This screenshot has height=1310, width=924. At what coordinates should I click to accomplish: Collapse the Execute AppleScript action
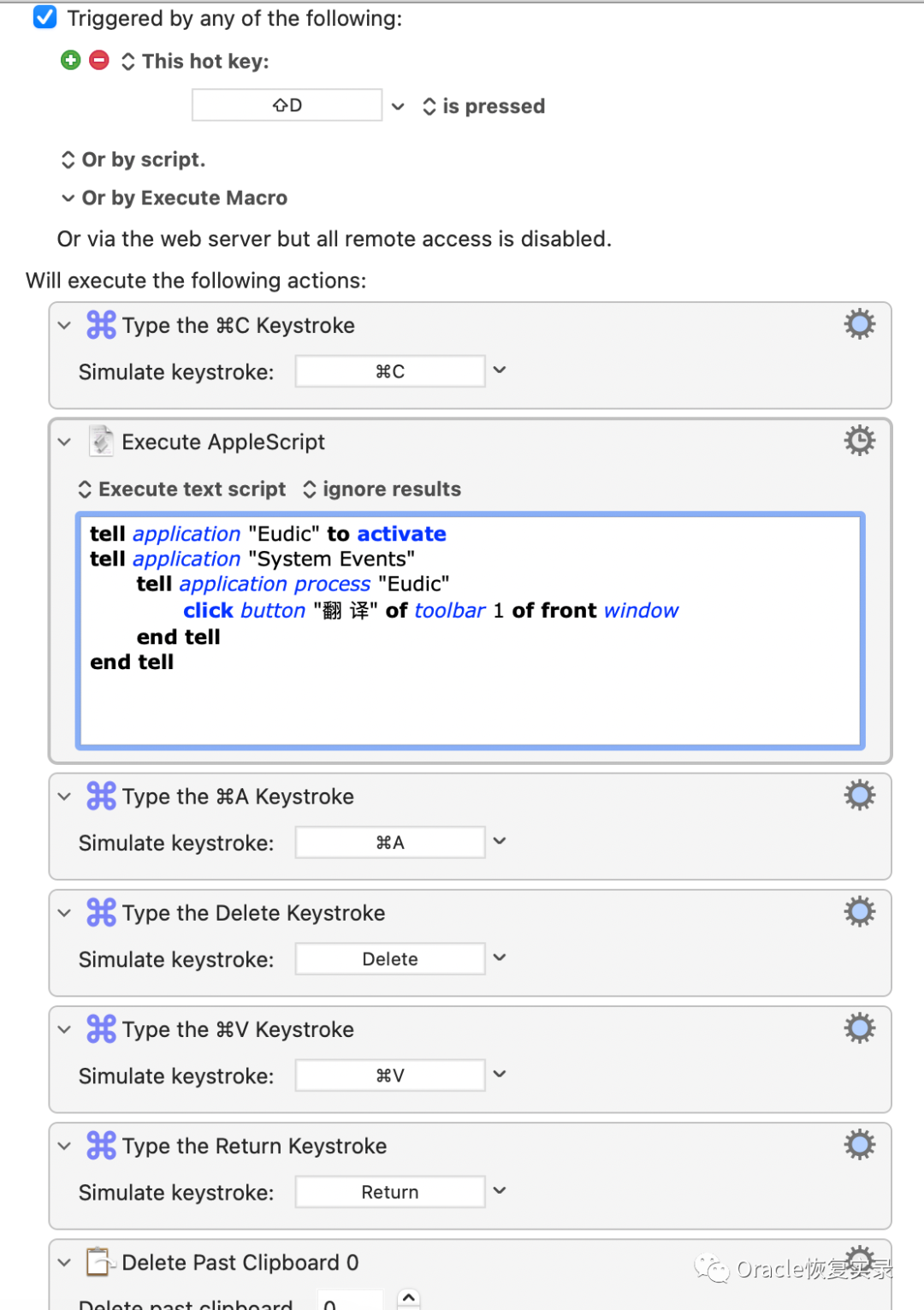[64, 442]
